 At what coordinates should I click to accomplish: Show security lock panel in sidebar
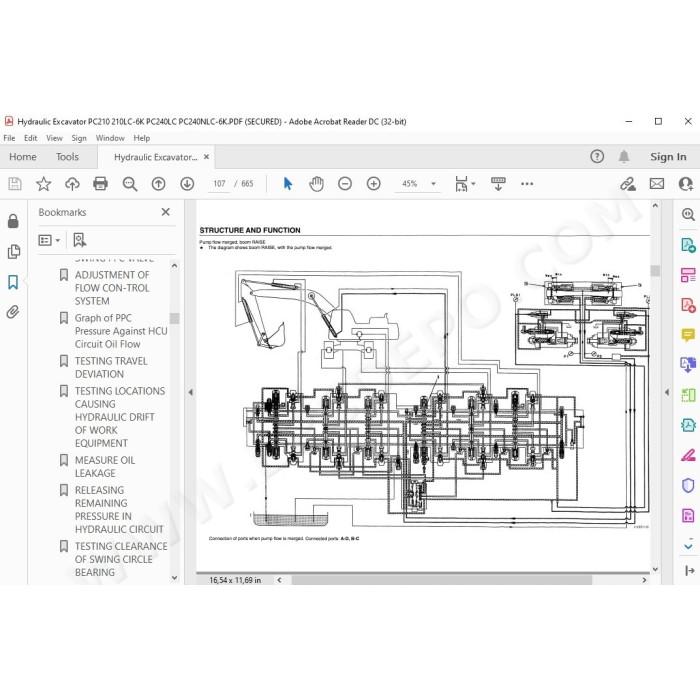(x=13, y=221)
